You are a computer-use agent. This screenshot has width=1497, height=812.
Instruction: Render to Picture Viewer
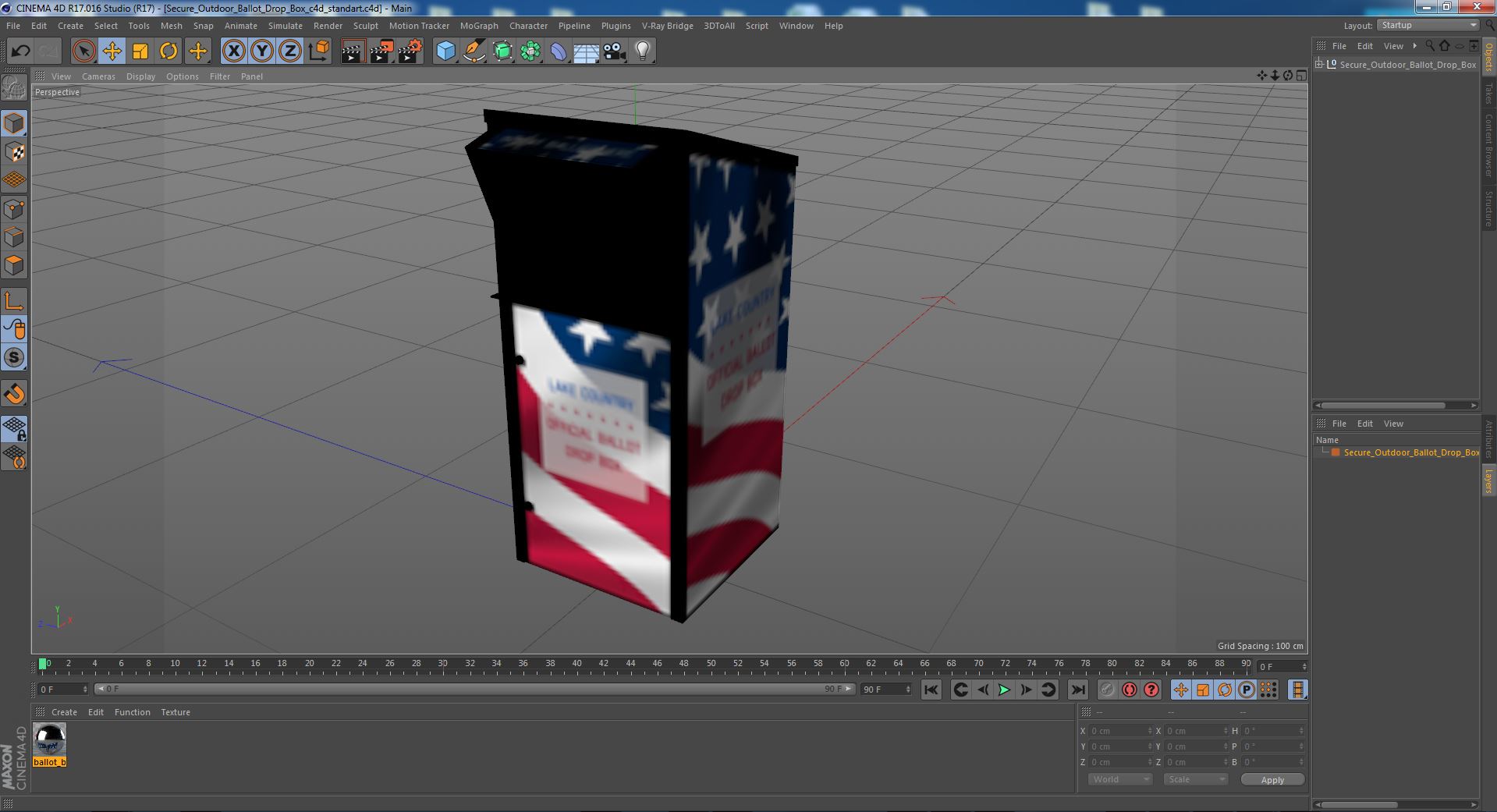pyautogui.click(x=381, y=51)
